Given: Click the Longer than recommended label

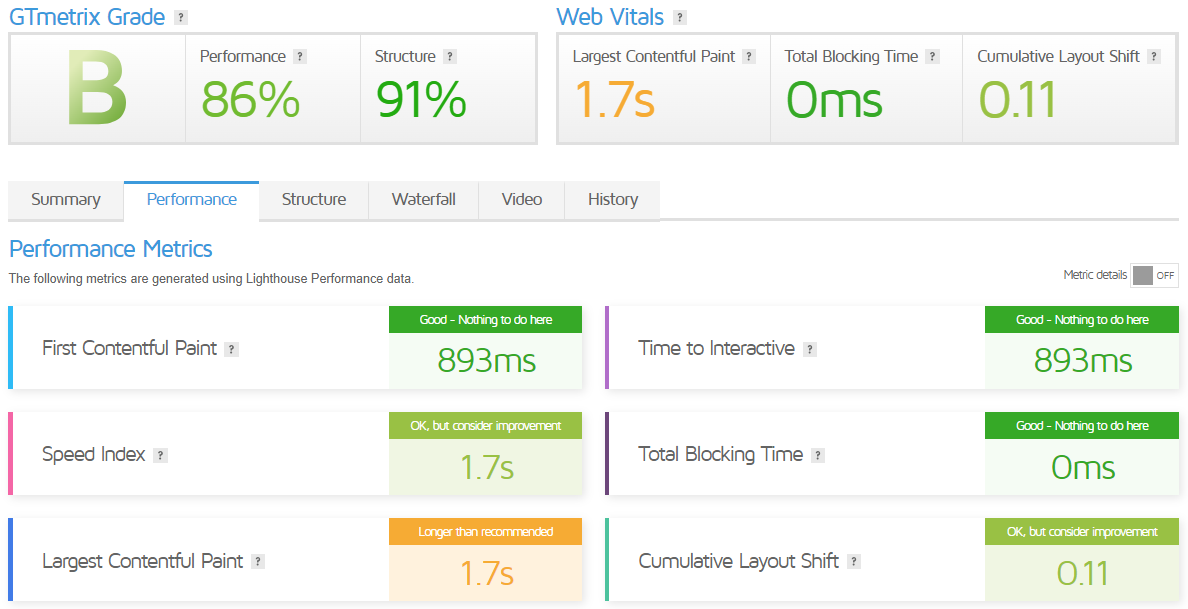Looking at the screenshot, I should (x=486, y=532).
